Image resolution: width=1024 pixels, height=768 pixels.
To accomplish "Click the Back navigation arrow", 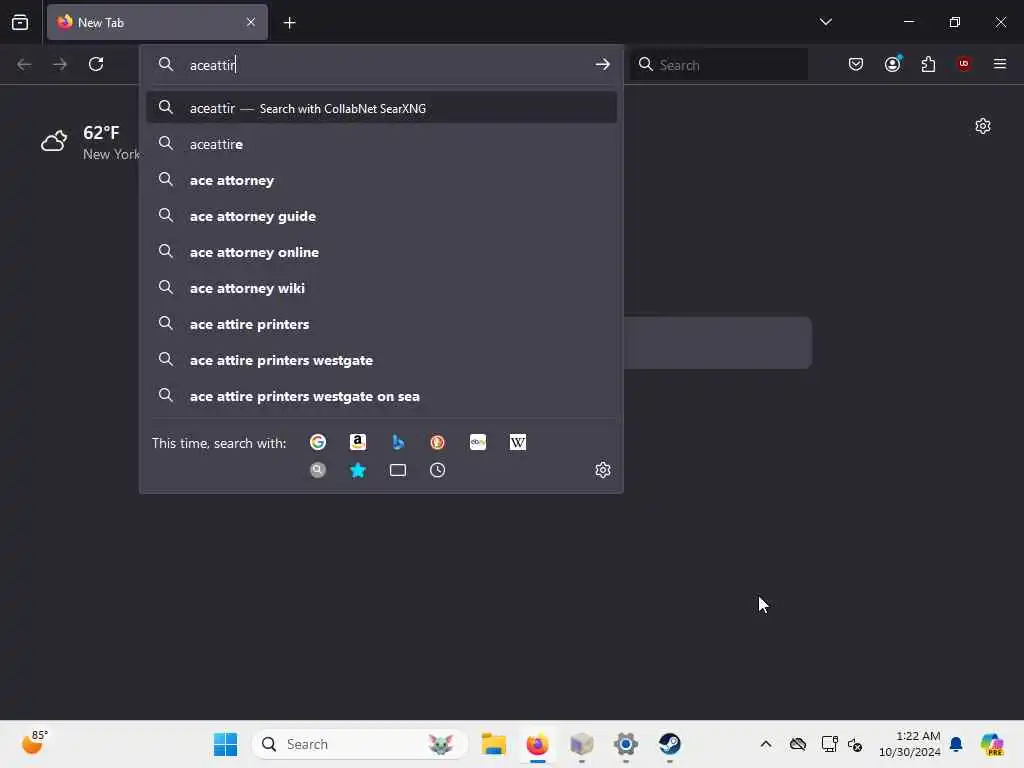I will tap(24, 64).
